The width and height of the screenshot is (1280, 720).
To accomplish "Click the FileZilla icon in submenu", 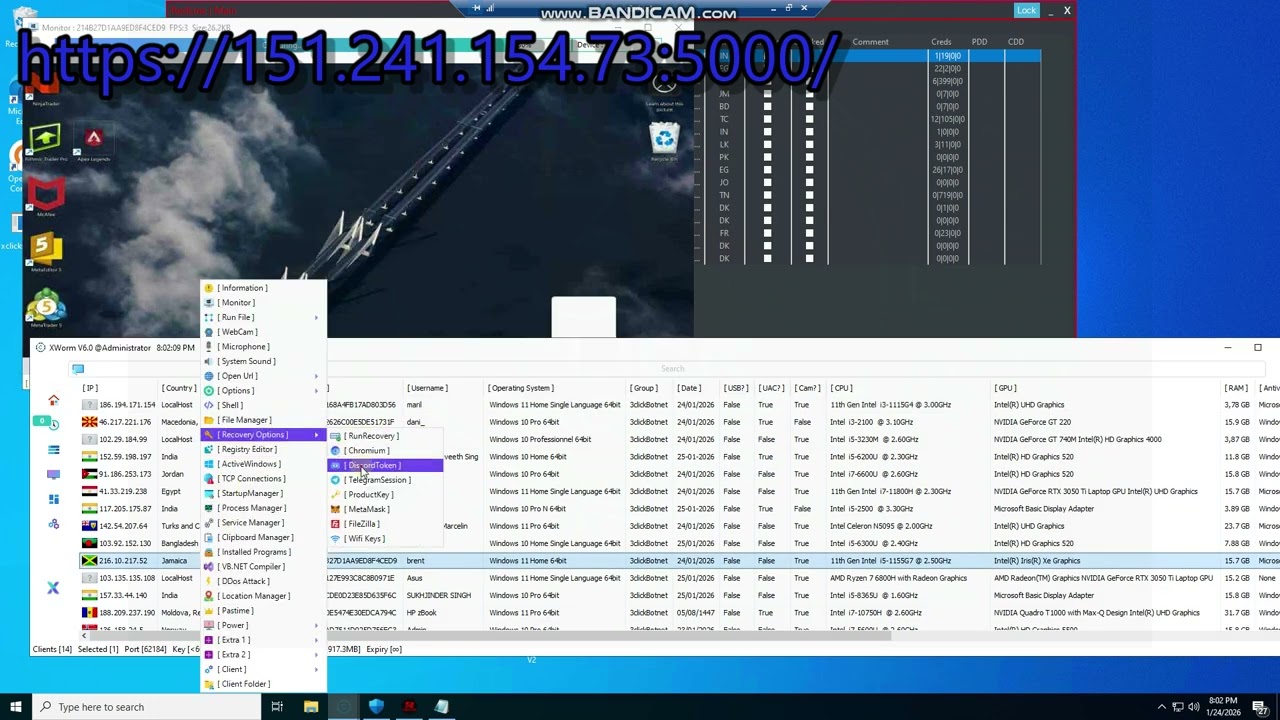I will (x=336, y=524).
